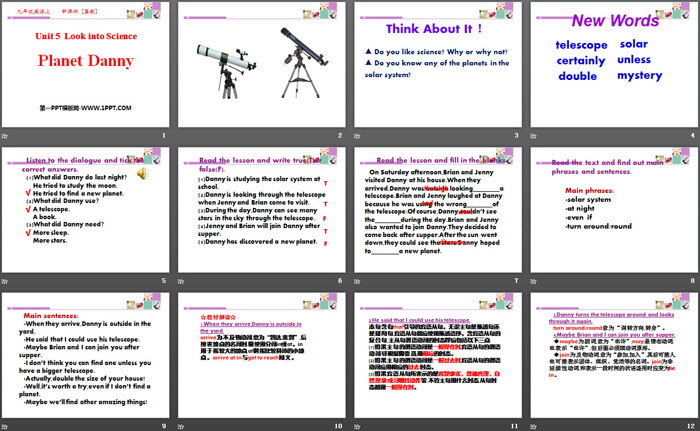Select the 'write true or false' slide thumbnail
The image size is (700, 431).
[262, 210]
